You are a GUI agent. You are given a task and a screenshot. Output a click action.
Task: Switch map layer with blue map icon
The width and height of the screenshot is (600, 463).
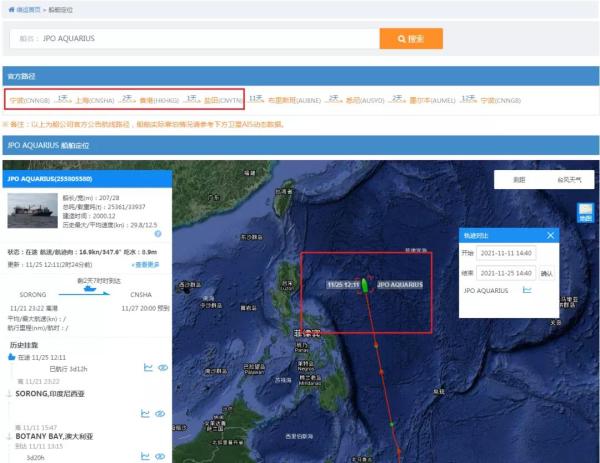coord(585,212)
